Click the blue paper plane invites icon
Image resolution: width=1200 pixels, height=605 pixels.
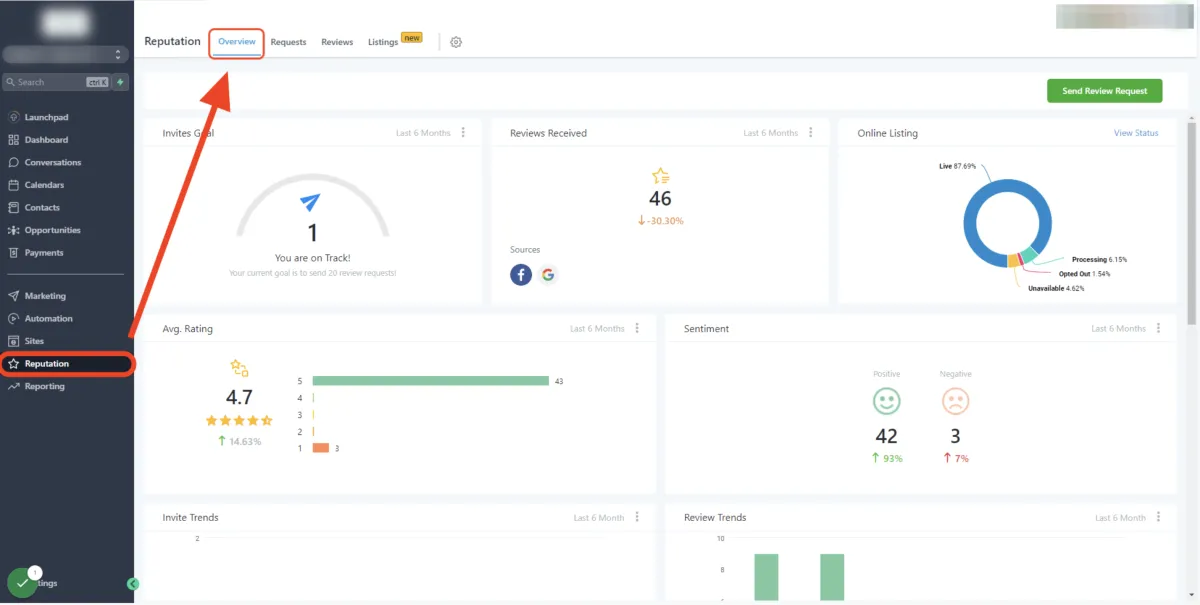(311, 202)
